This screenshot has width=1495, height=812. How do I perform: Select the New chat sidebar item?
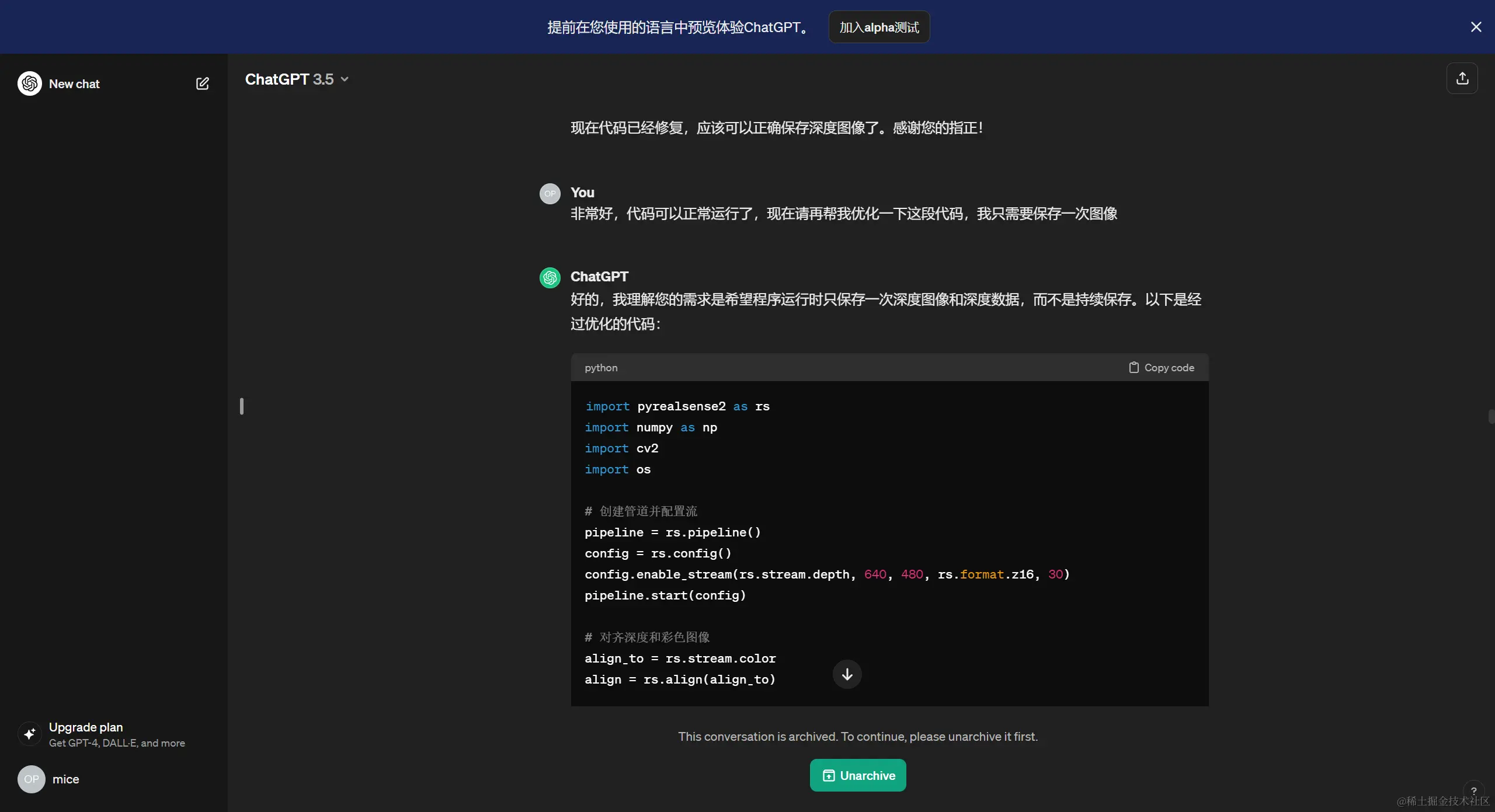click(74, 83)
